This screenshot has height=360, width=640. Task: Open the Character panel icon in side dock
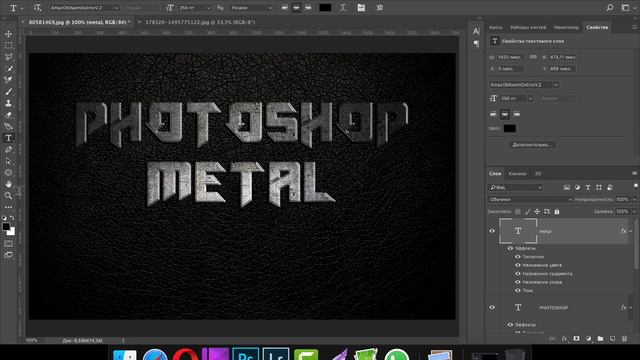tap(476, 31)
